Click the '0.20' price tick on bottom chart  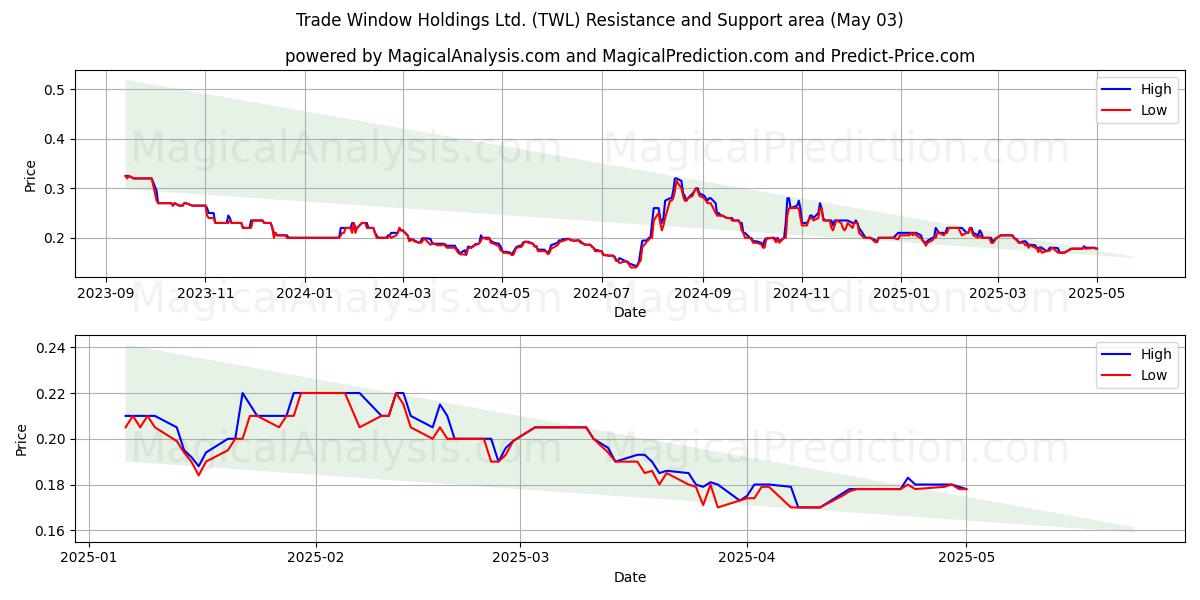51,439
